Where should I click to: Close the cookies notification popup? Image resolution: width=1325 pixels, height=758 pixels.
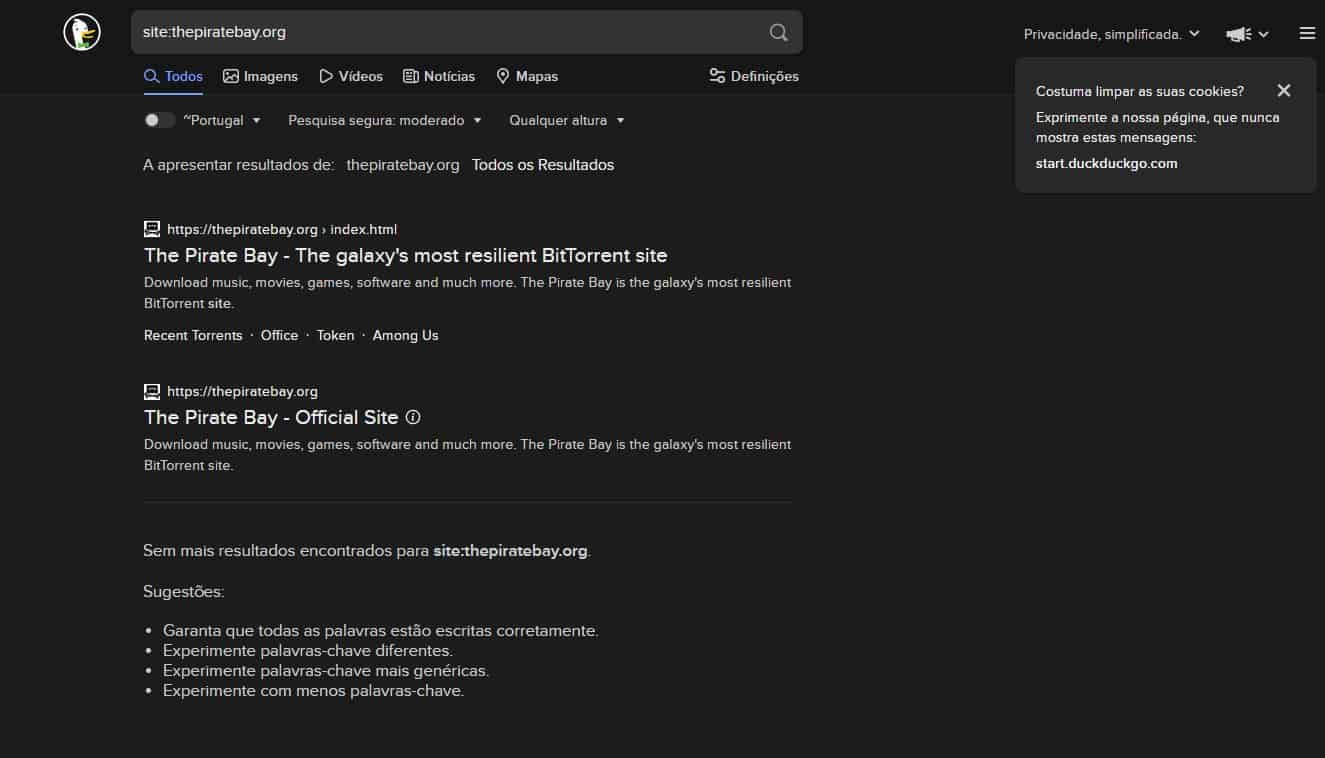tap(1284, 91)
